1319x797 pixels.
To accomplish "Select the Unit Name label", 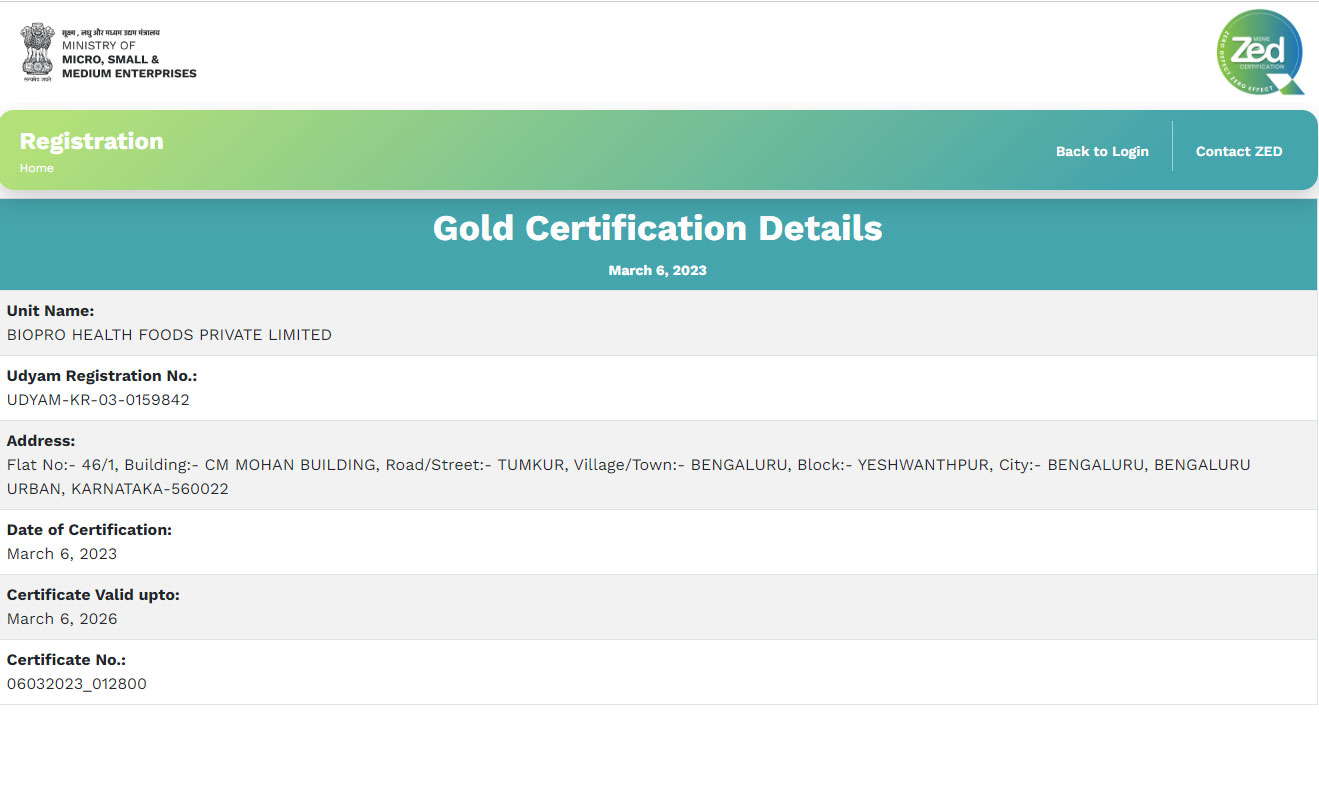I will tap(51, 311).
